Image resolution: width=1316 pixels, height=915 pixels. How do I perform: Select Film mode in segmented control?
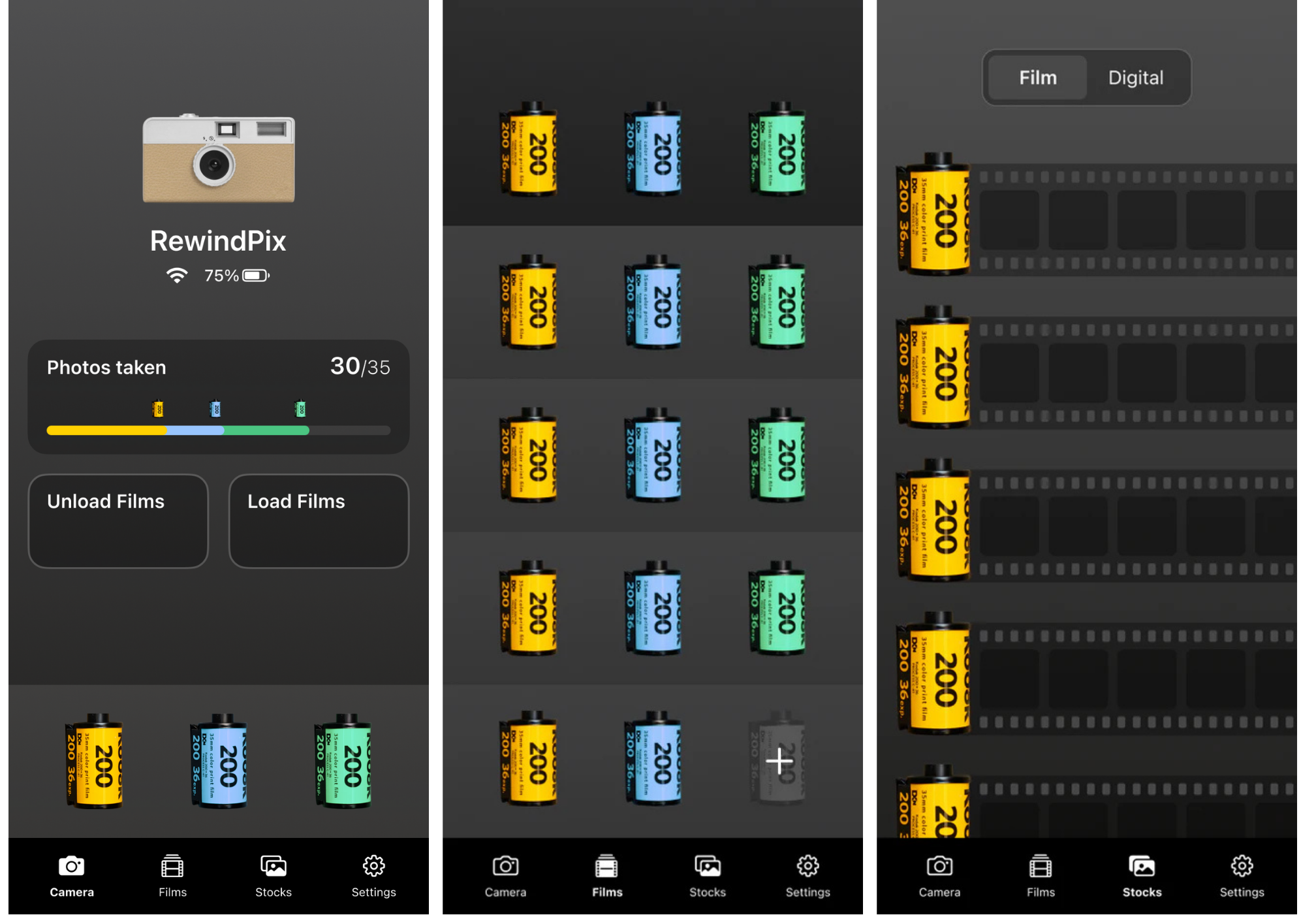[x=1037, y=78]
